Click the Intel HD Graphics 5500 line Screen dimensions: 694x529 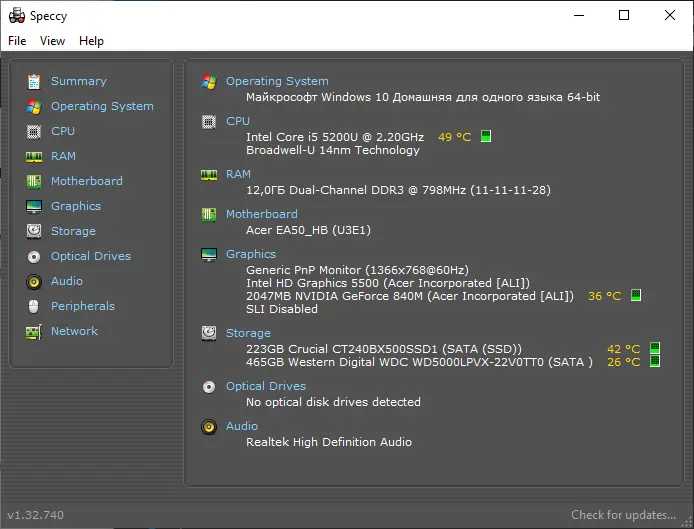click(388, 283)
